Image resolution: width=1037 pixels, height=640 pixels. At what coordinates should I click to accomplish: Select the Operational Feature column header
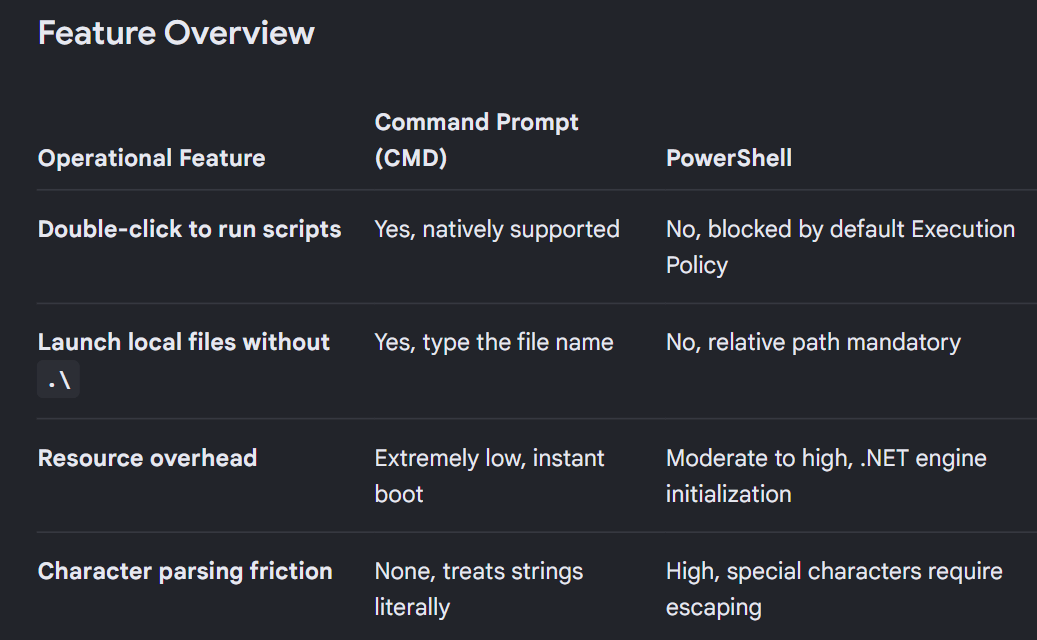[151, 158]
